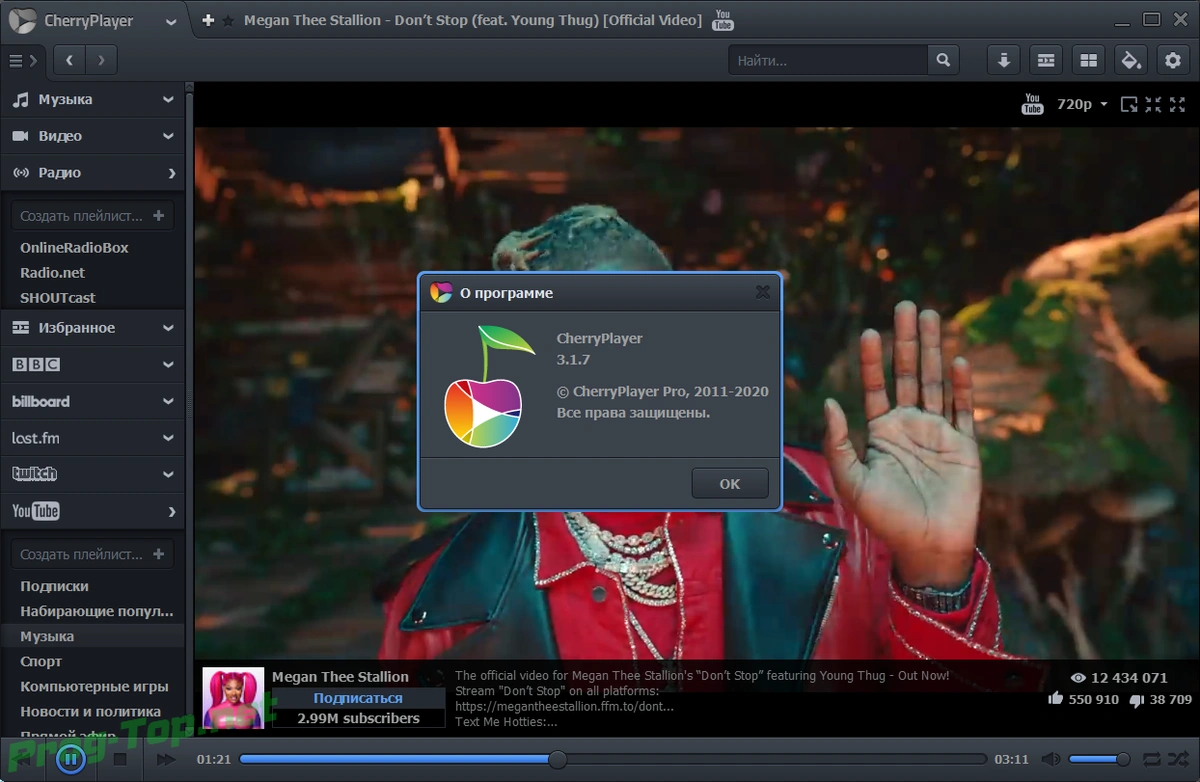Viewport: 1200px width, 782px height.
Task: Open the 720p quality dropdown
Action: point(1082,104)
